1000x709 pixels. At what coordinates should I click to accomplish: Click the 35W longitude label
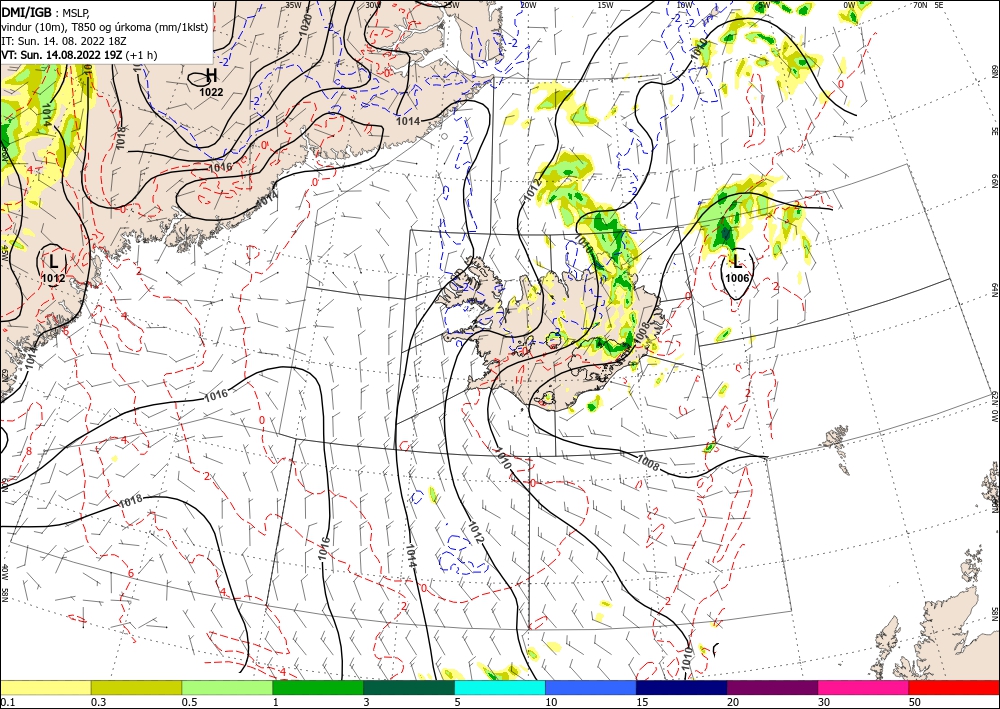click(293, 5)
